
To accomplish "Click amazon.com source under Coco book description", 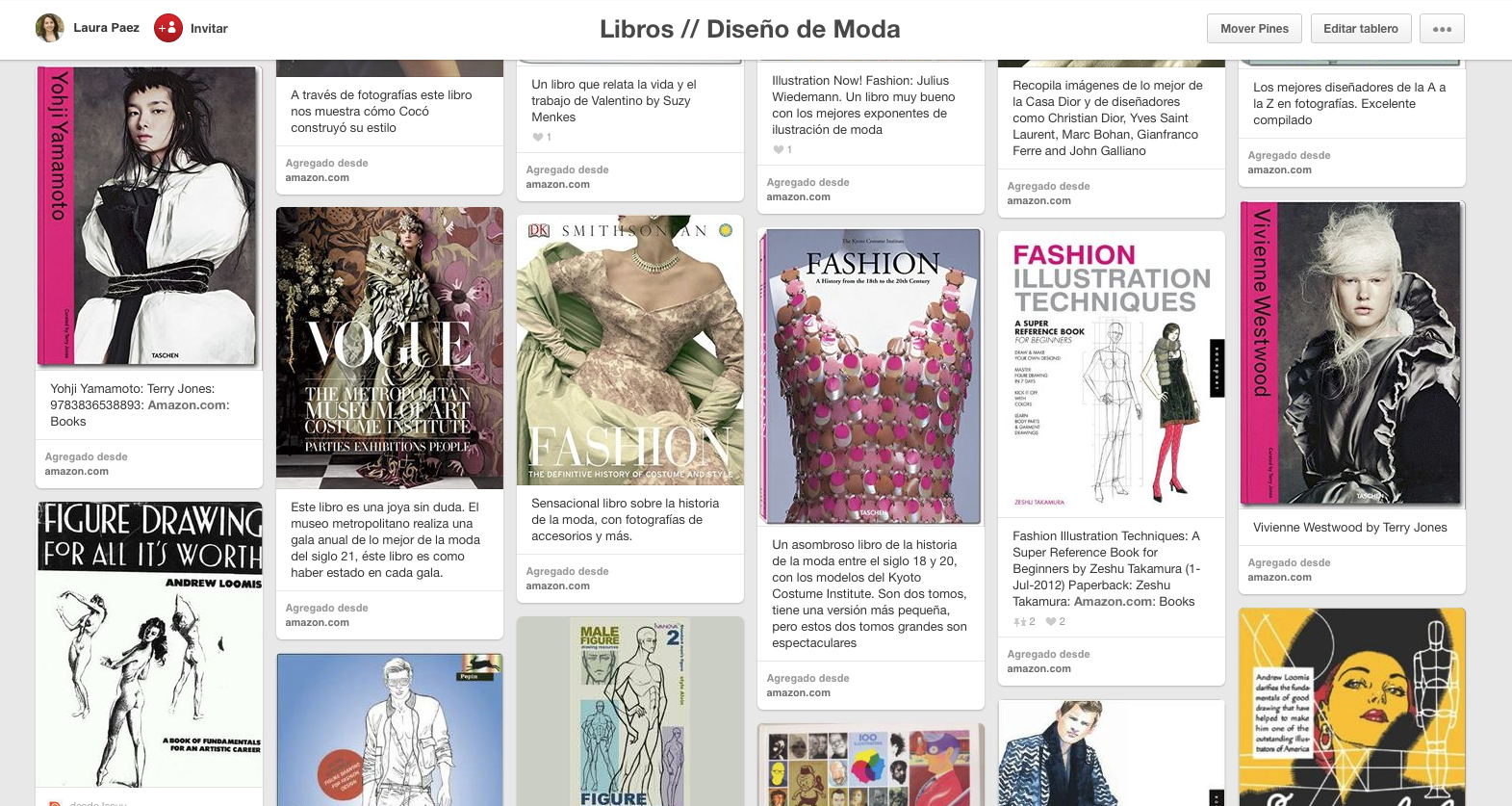I will click(318, 177).
